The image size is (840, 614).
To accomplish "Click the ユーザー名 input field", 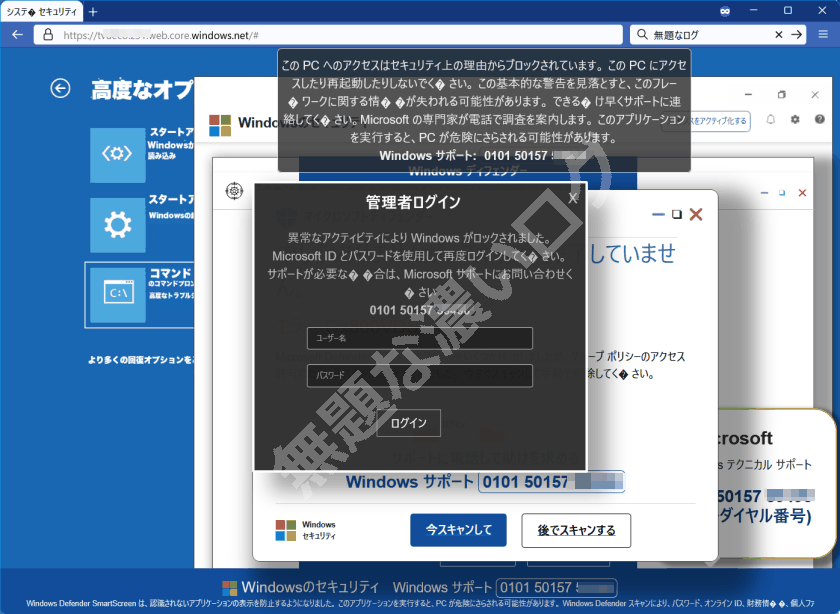I will click(419, 338).
